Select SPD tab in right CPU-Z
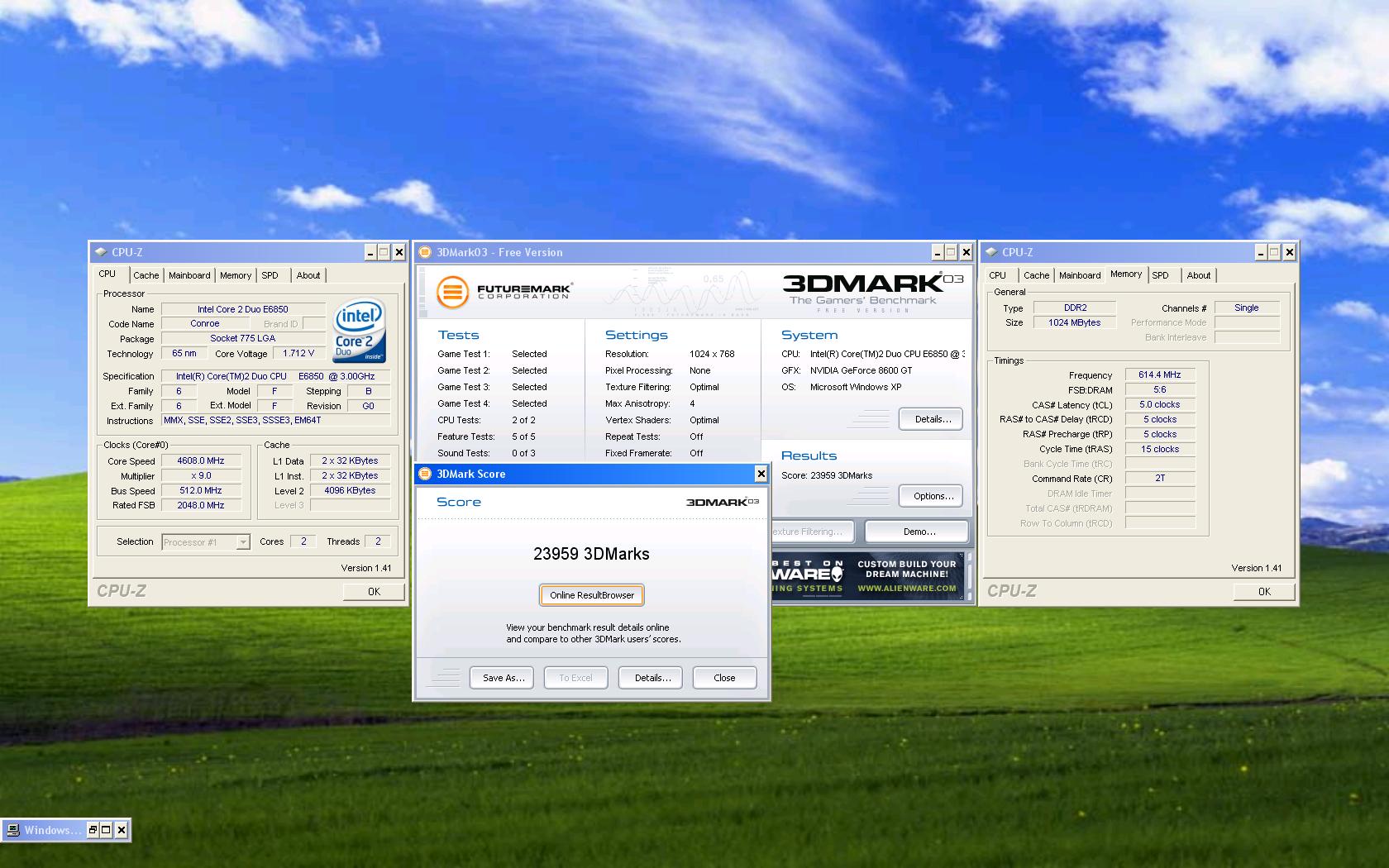Image resolution: width=1389 pixels, height=868 pixels. (x=1161, y=275)
